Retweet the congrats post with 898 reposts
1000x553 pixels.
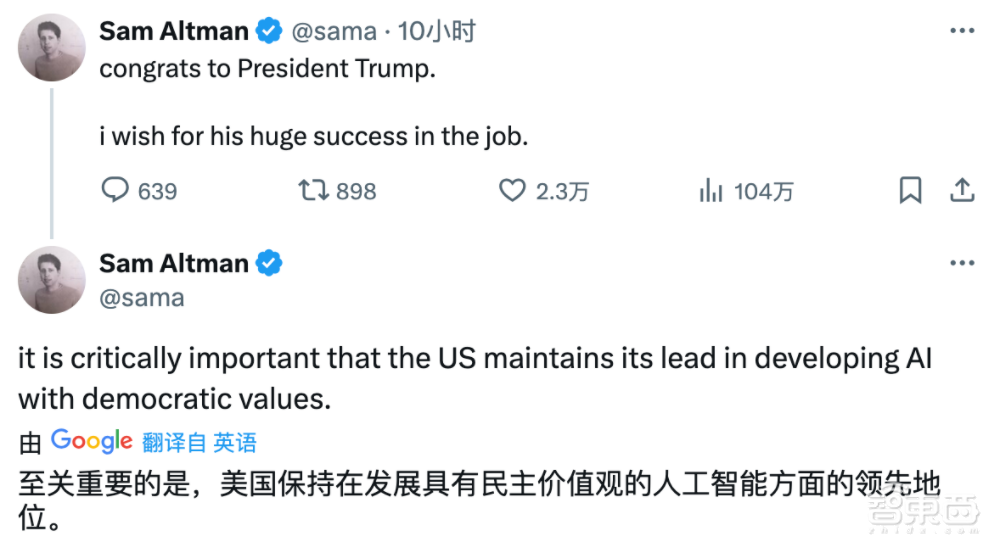click(x=315, y=190)
